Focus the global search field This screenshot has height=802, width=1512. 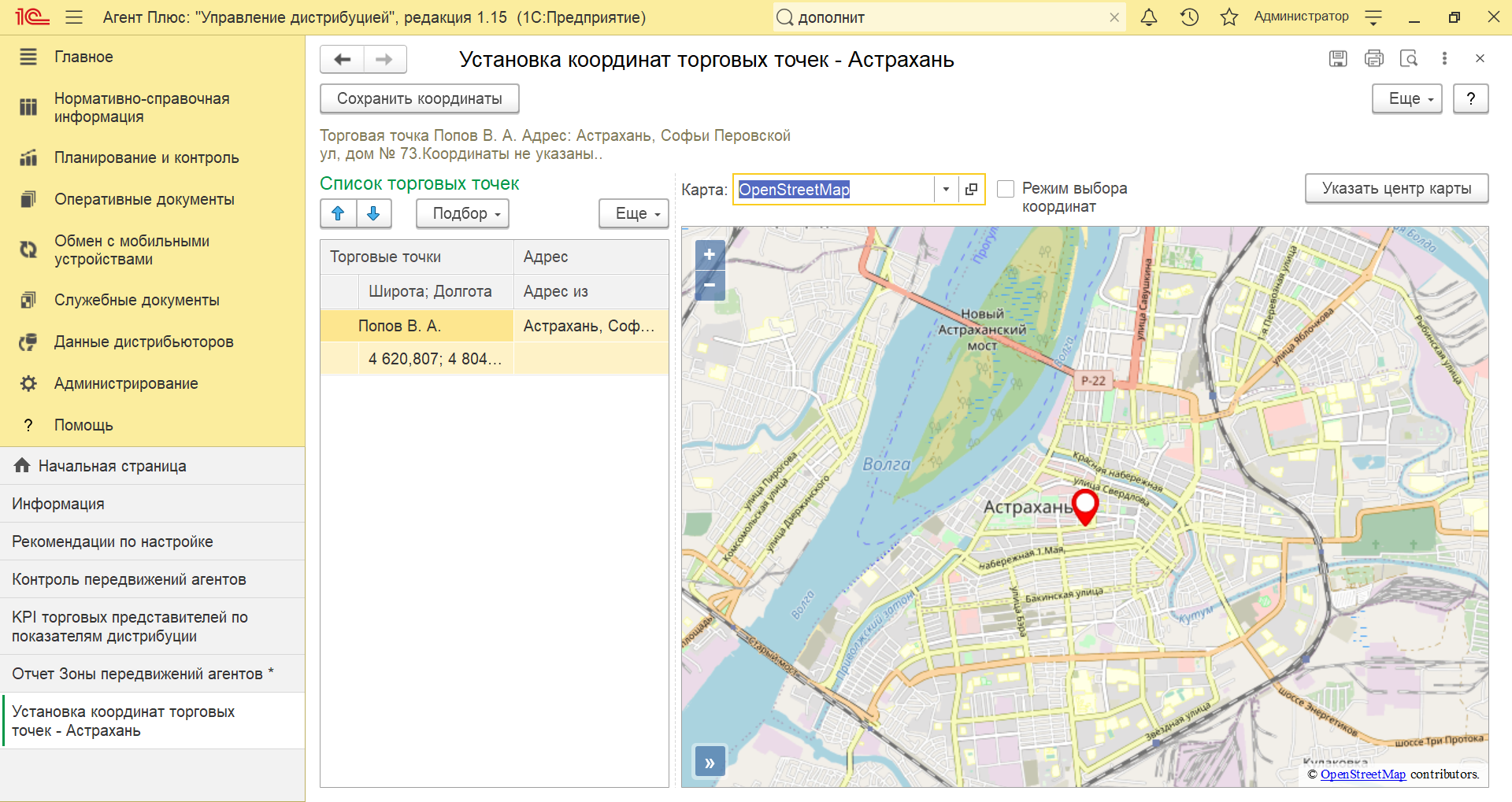pyautogui.click(x=949, y=17)
